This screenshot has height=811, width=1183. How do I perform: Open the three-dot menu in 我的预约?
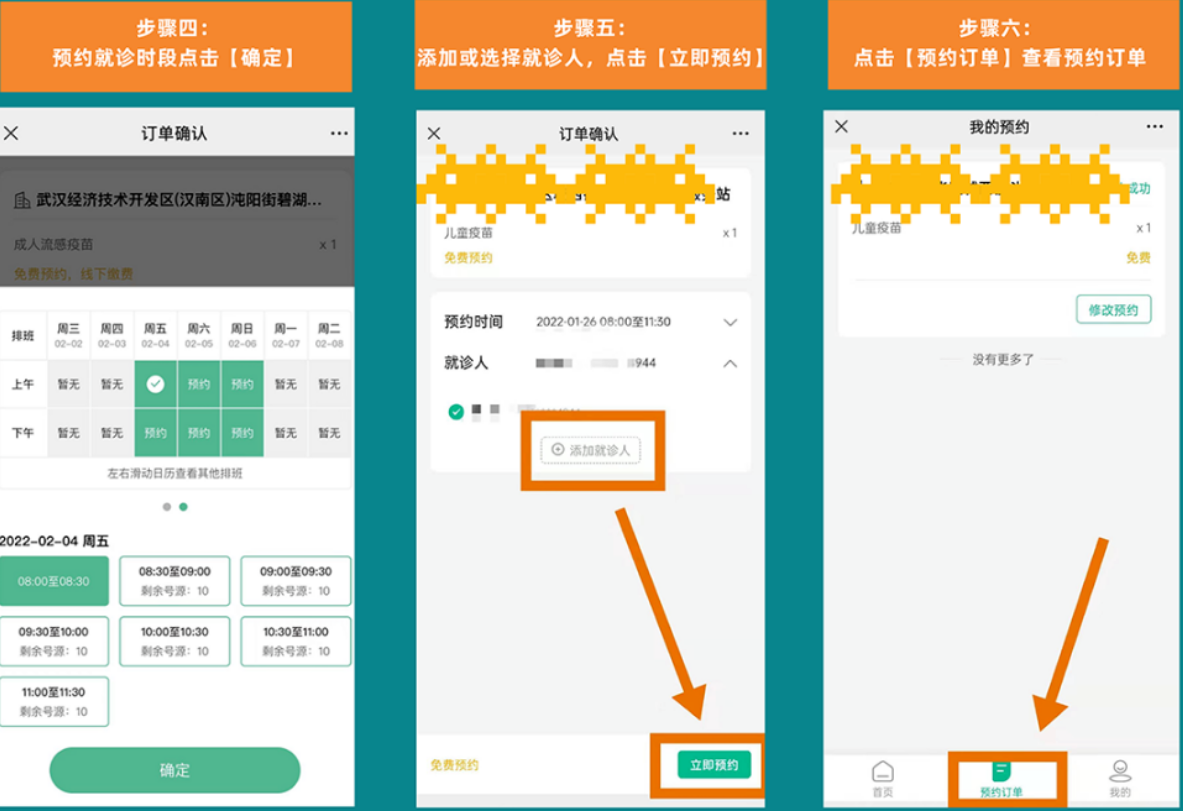(1154, 127)
